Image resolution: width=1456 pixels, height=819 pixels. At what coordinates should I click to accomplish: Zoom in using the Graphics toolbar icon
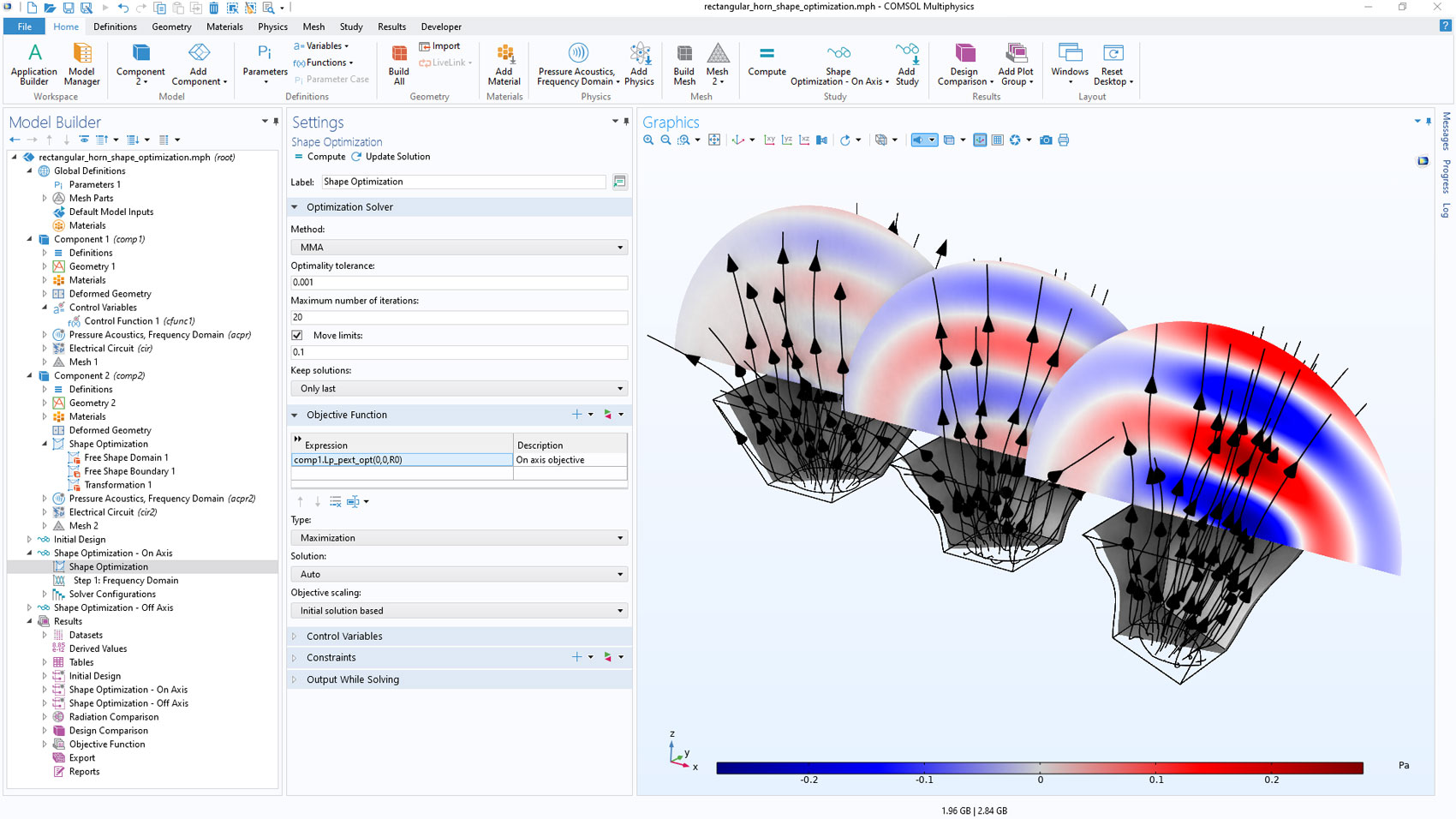(x=648, y=140)
